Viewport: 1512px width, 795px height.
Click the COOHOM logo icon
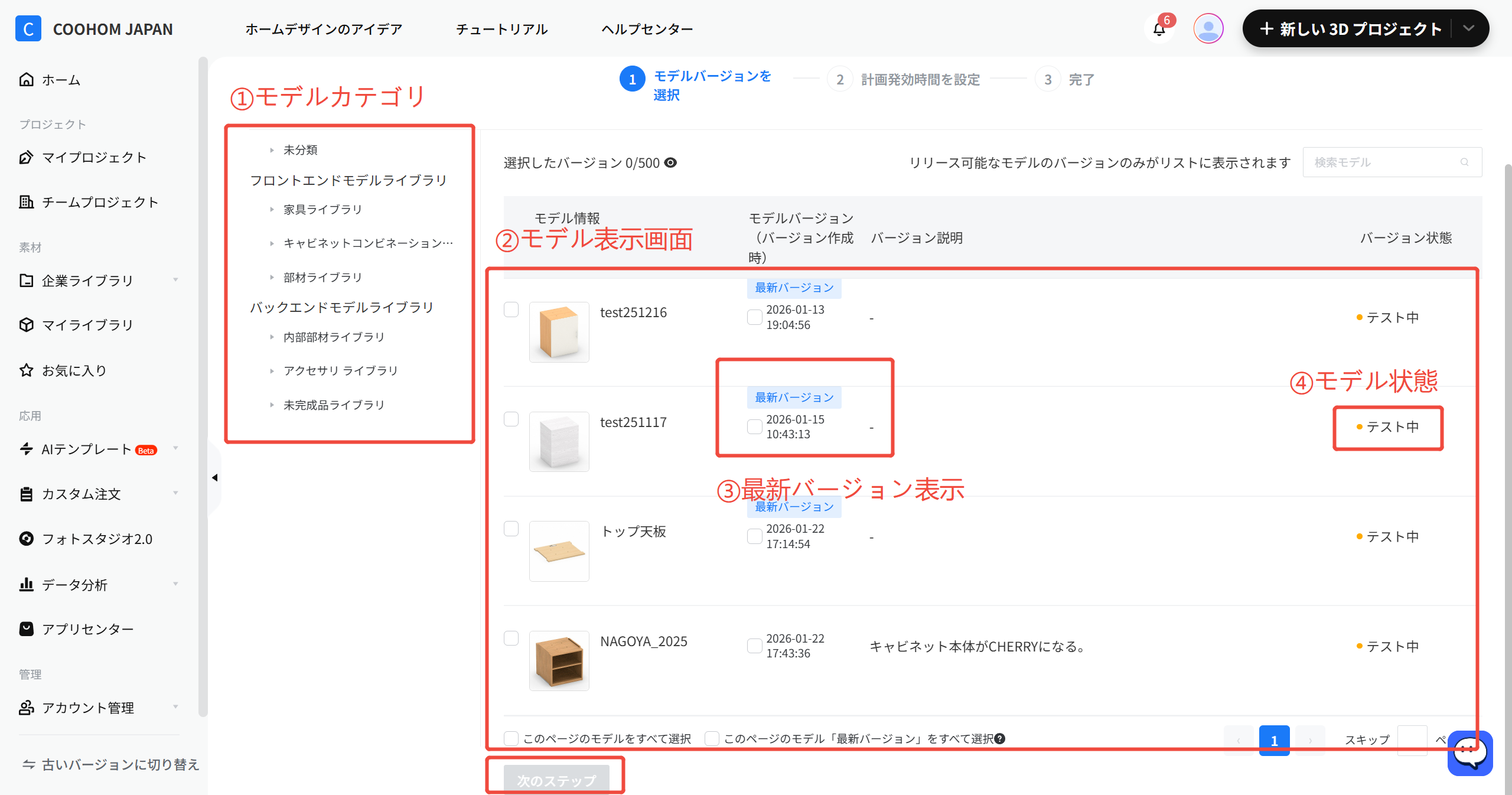(28, 28)
